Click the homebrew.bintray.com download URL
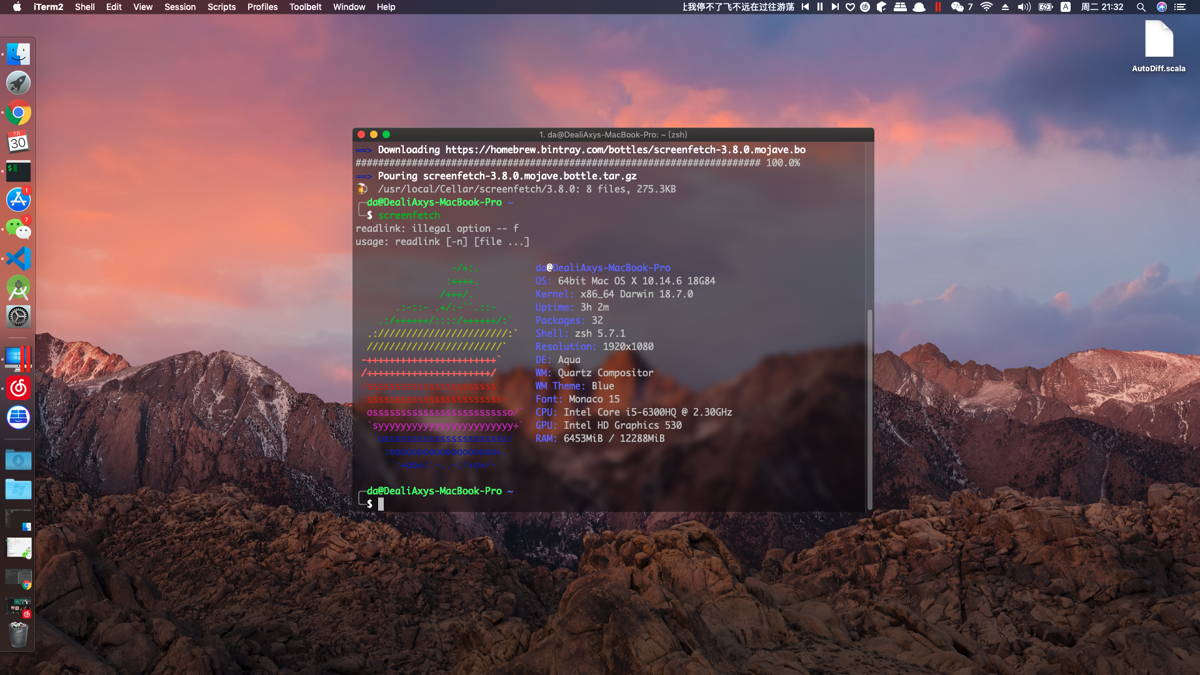 625,150
